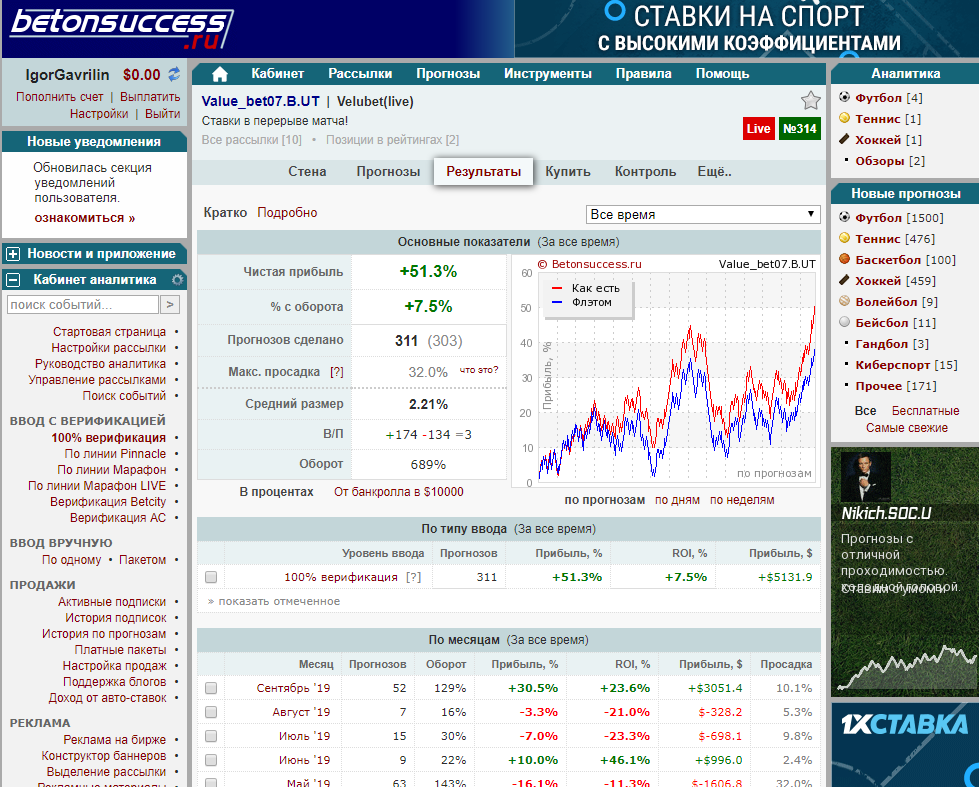Open Все рассылки [10] link
The image size is (979, 787).
click(x=252, y=140)
